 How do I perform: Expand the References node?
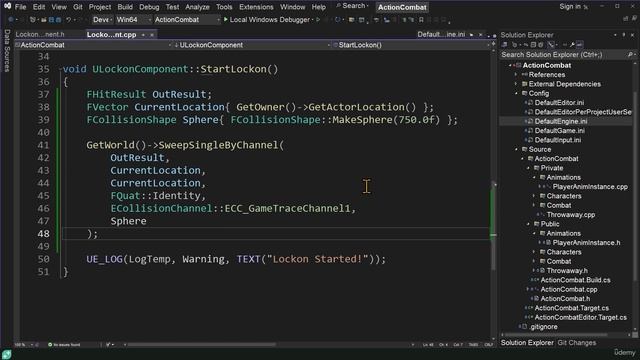click(x=516, y=75)
